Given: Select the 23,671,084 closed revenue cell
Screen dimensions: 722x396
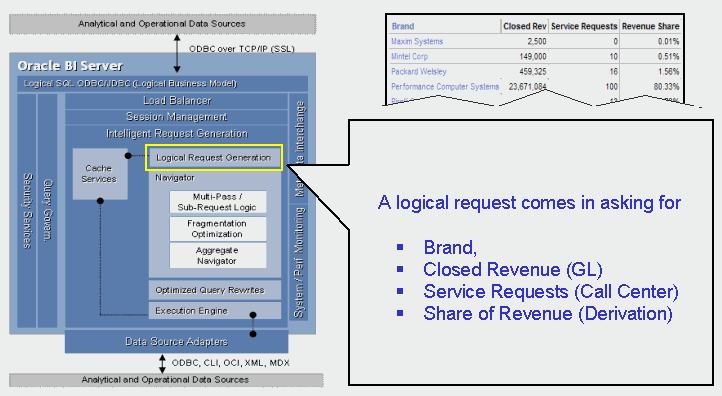Looking at the screenshot, I should tap(527, 87).
